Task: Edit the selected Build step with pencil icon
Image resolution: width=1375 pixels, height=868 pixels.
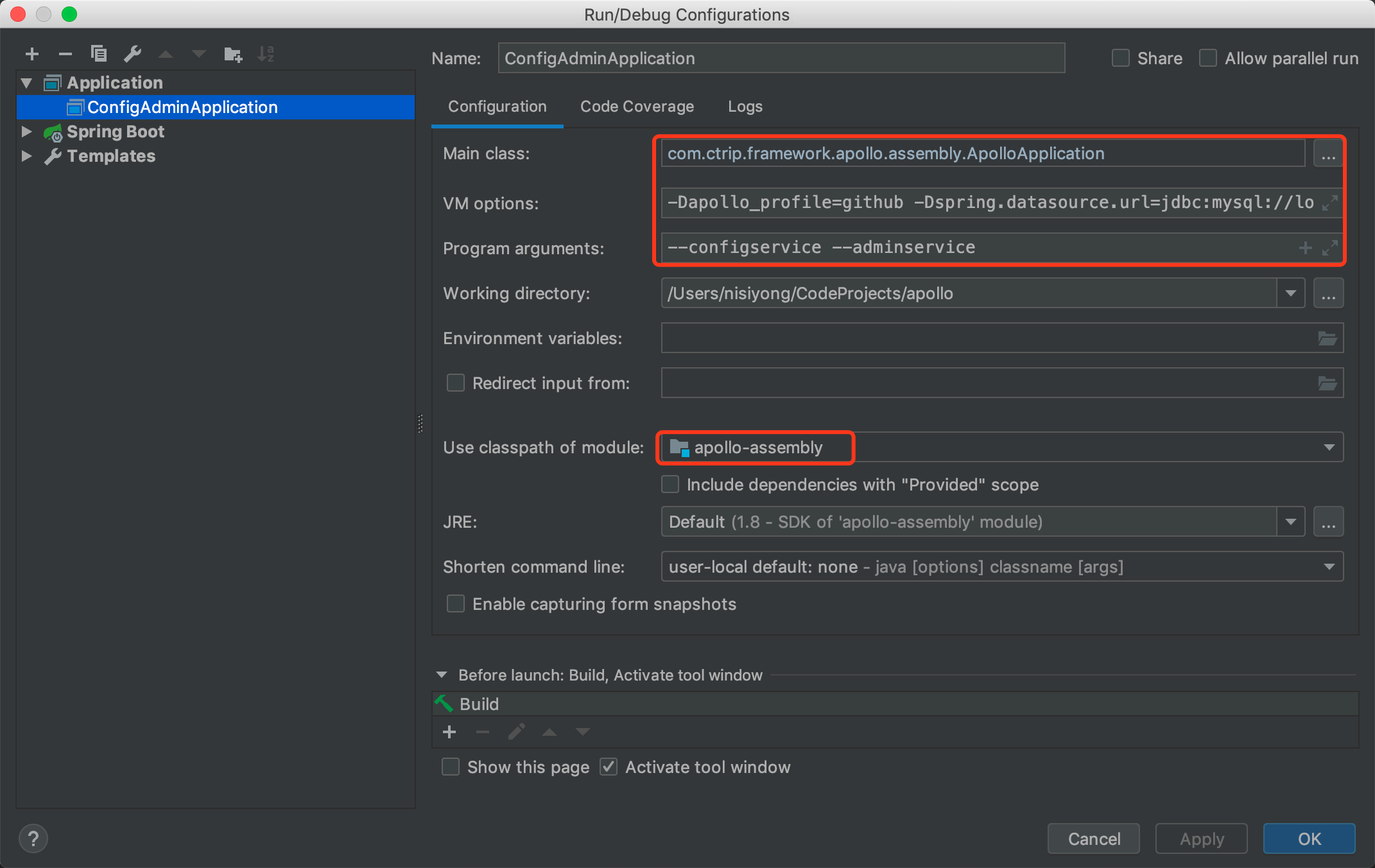Action: 516,732
